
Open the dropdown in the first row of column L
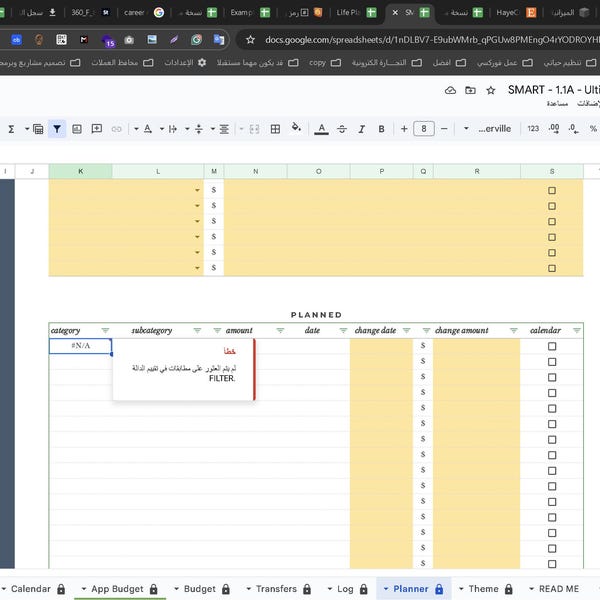pyautogui.click(x=197, y=190)
